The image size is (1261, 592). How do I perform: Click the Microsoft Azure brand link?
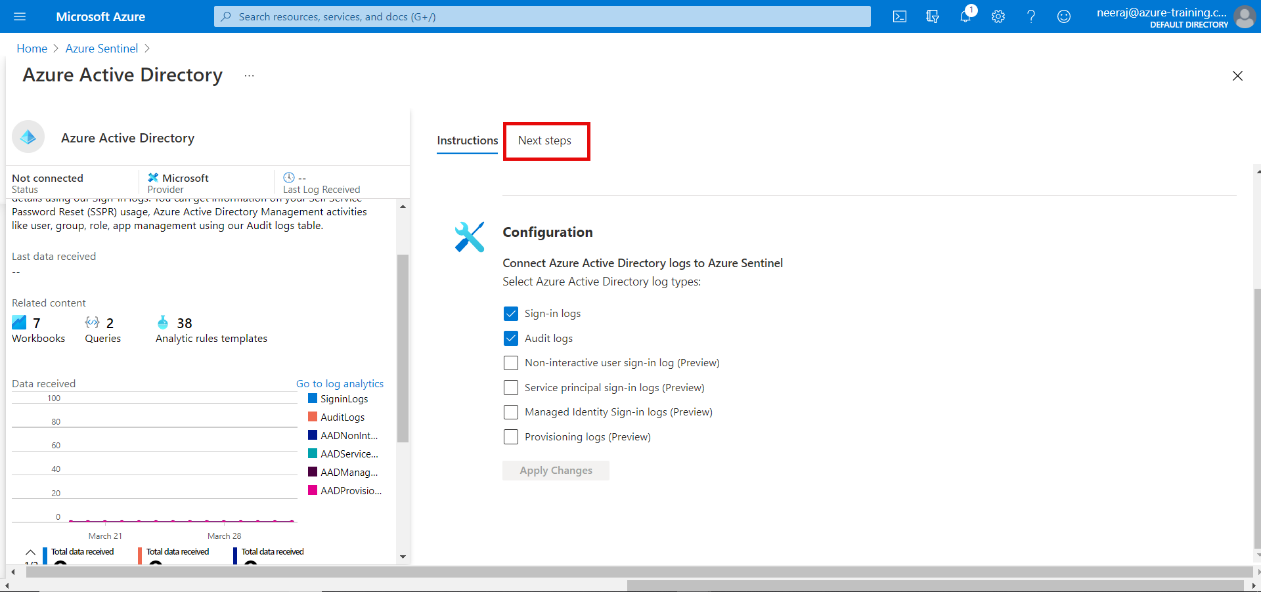click(x=100, y=17)
